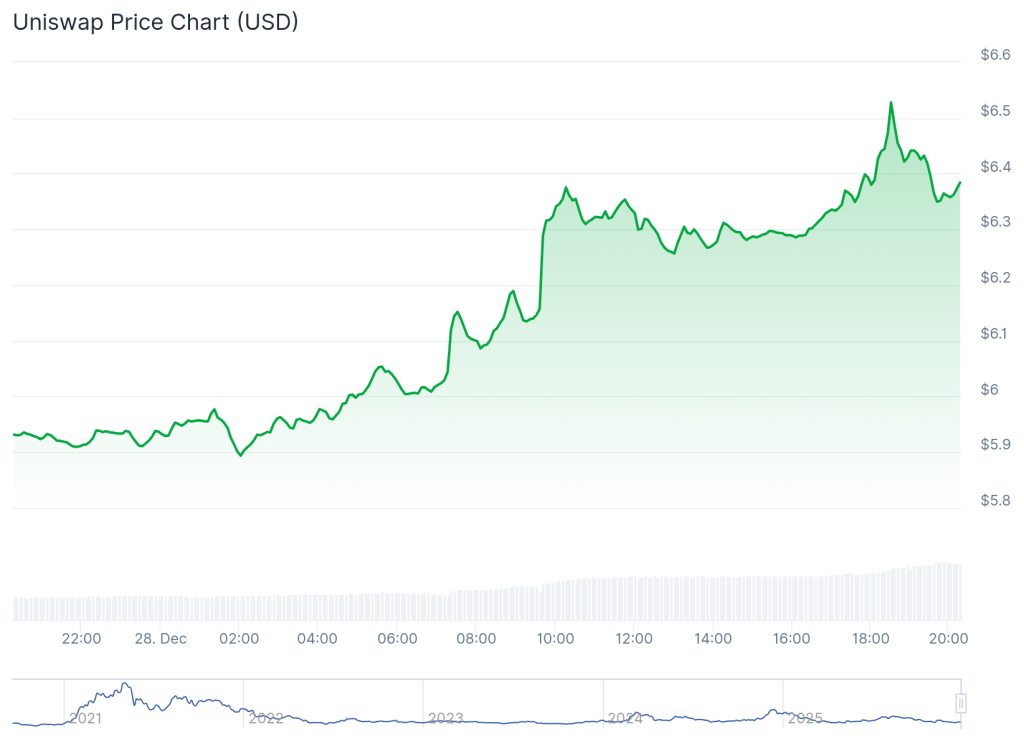Click the volume bars below 14:00
1024x747 pixels.
(713, 598)
